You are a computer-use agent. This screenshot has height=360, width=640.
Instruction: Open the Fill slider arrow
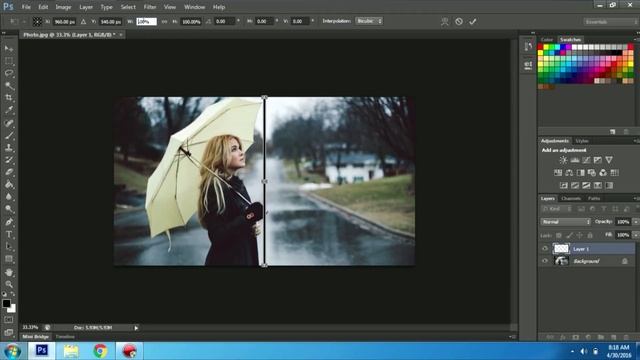click(636, 235)
